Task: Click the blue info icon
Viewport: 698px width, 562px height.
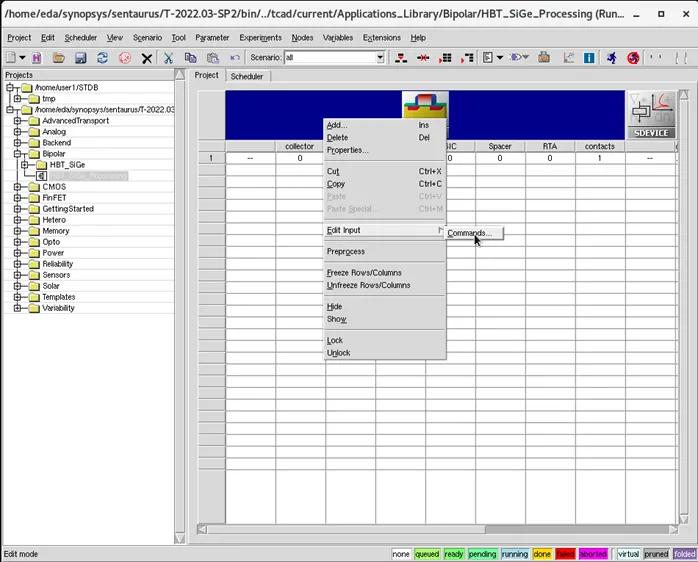Action: pyautogui.click(x=589, y=58)
